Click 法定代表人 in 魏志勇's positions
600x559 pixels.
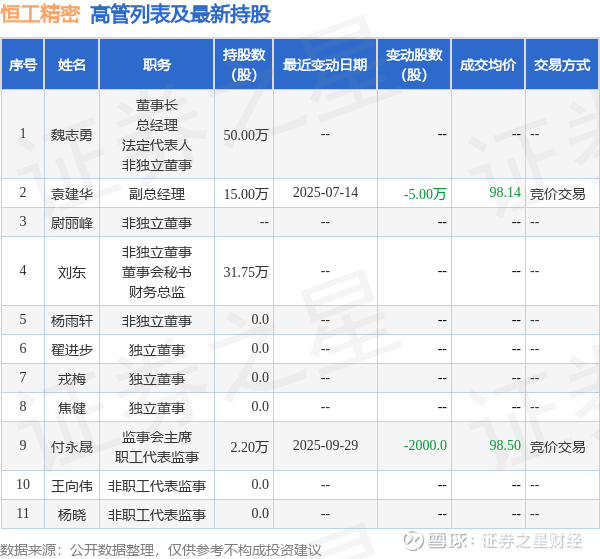coord(157,145)
